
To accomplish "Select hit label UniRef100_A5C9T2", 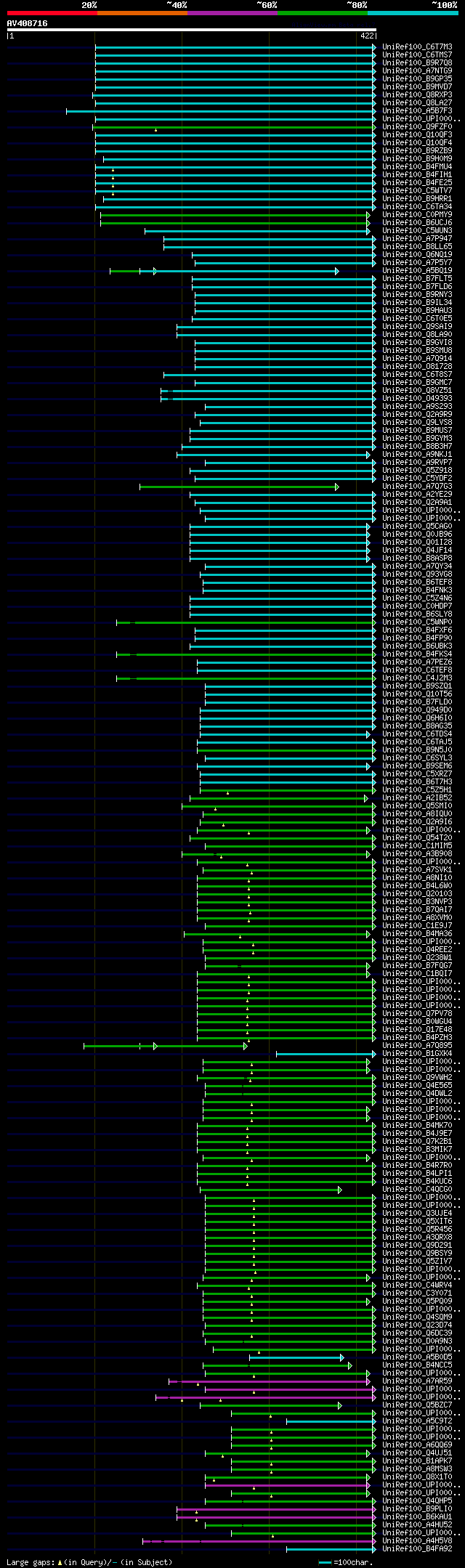I will 417,1421.
